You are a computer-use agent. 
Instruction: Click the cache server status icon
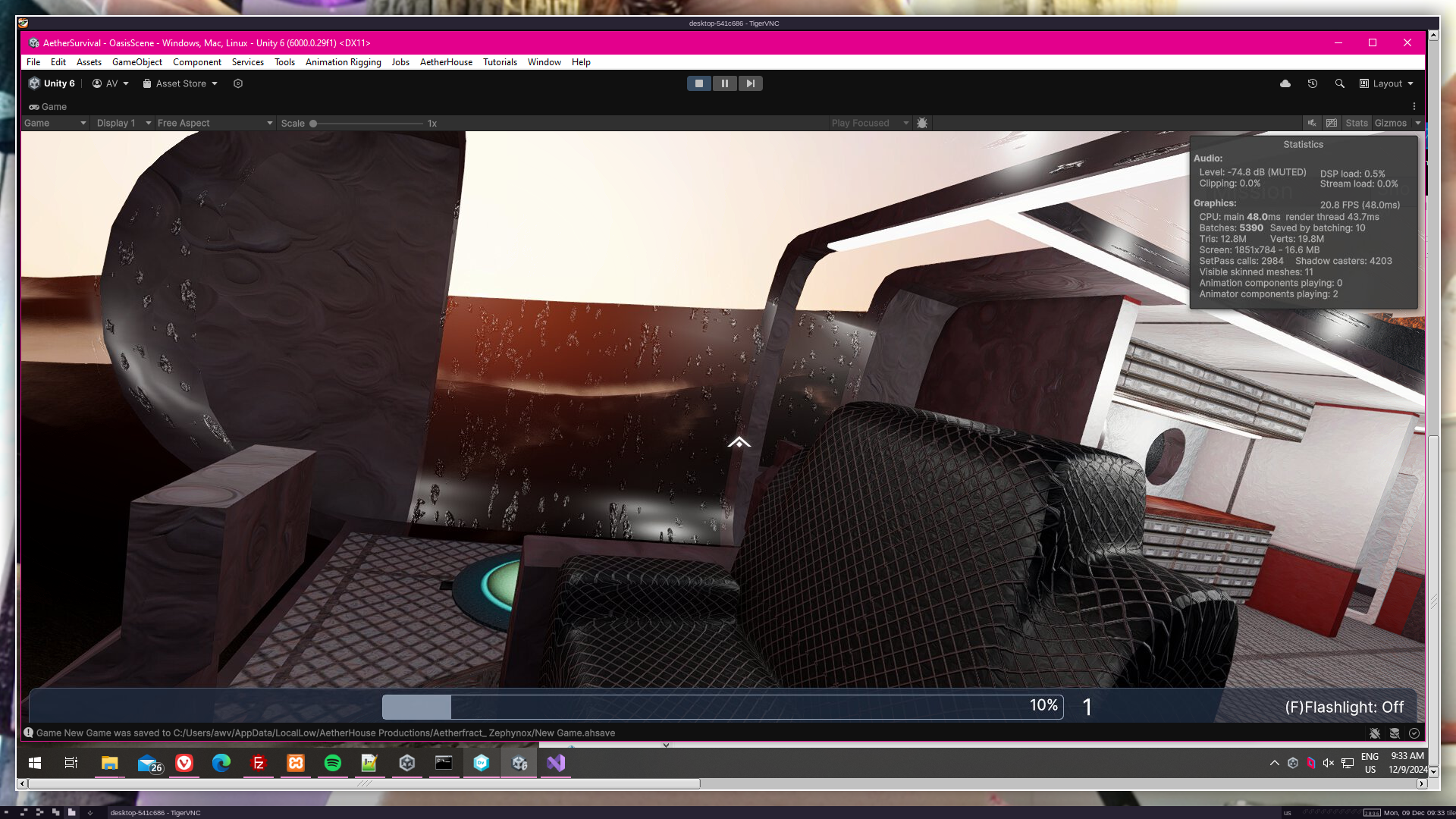click(x=1394, y=733)
